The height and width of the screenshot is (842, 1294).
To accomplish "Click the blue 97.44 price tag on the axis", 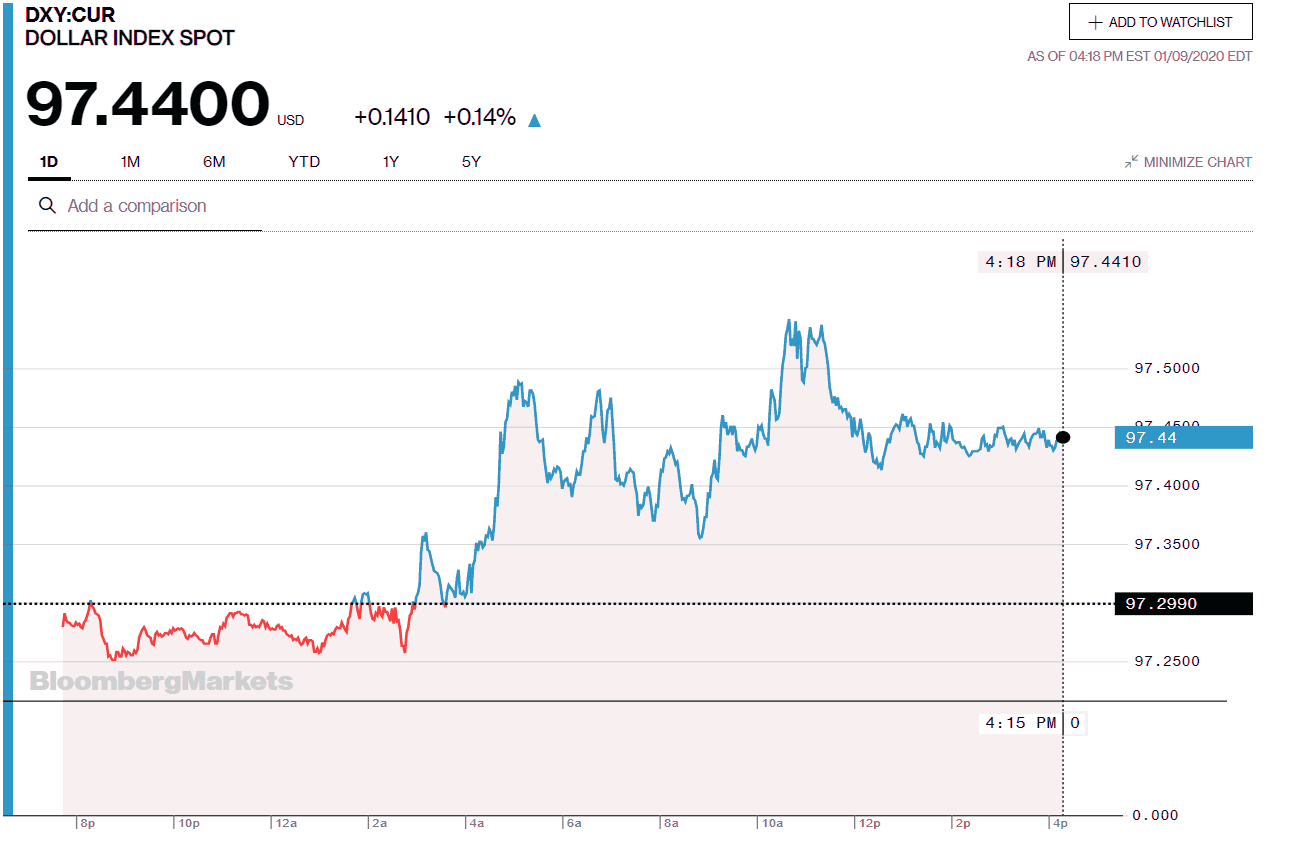I will click(x=1183, y=437).
